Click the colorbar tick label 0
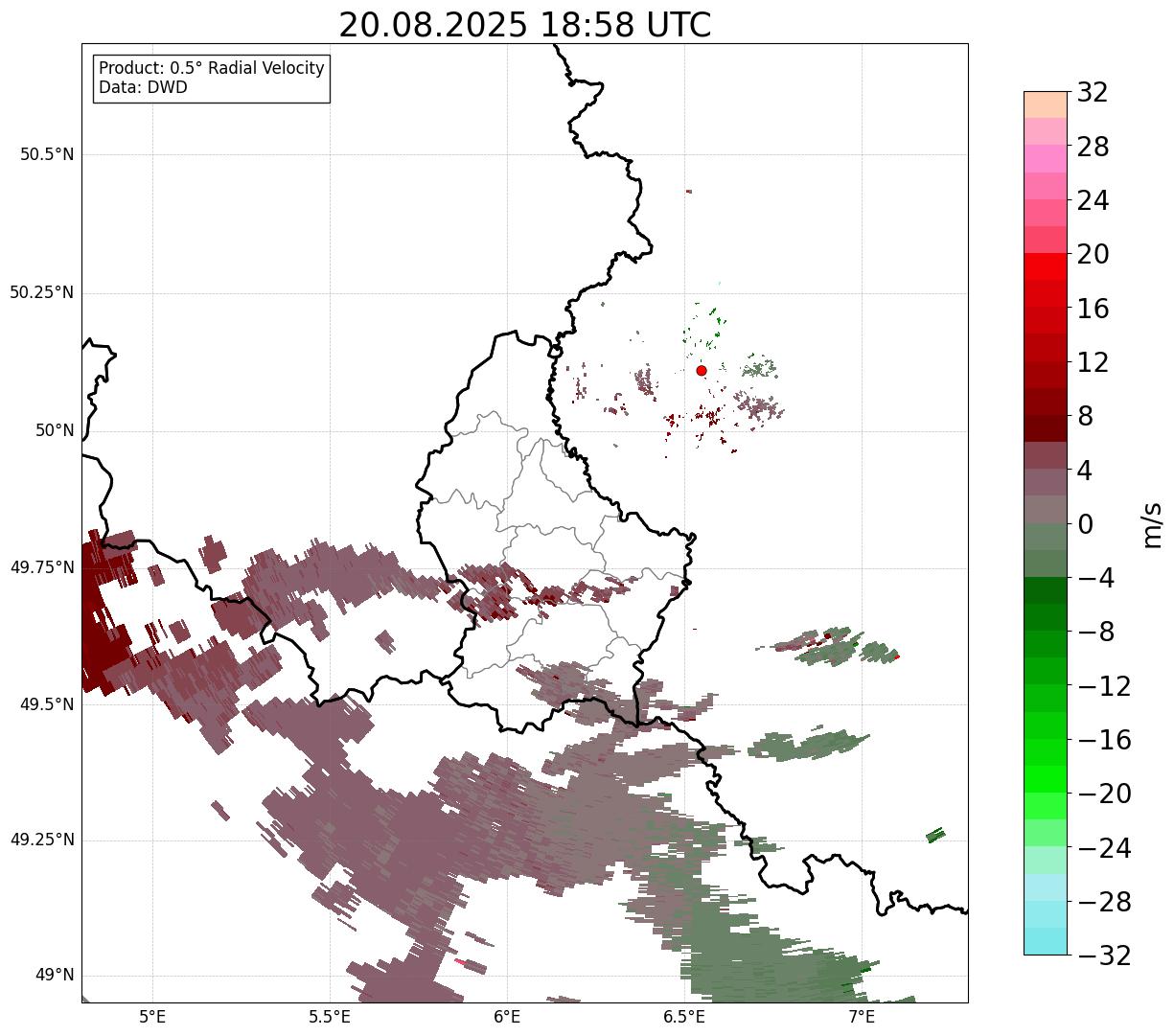The width and height of the screenshot is (1174, 1036). [1085, 524]
